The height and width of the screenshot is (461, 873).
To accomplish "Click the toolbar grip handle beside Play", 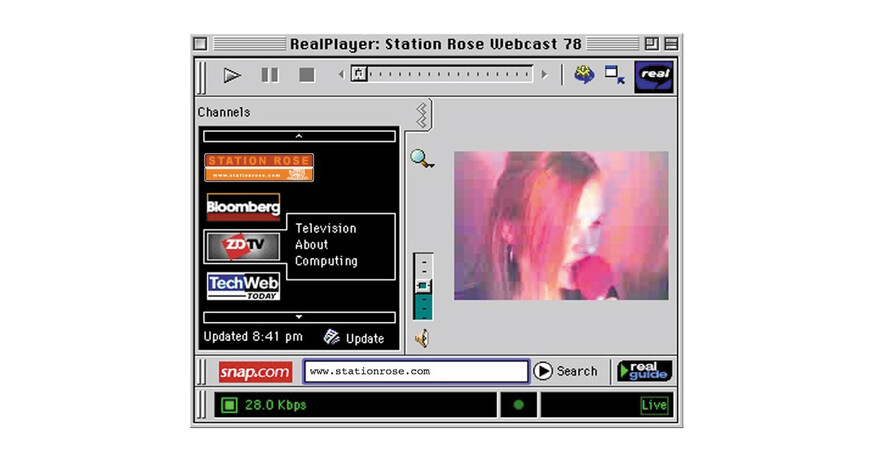I will (202, 77).
